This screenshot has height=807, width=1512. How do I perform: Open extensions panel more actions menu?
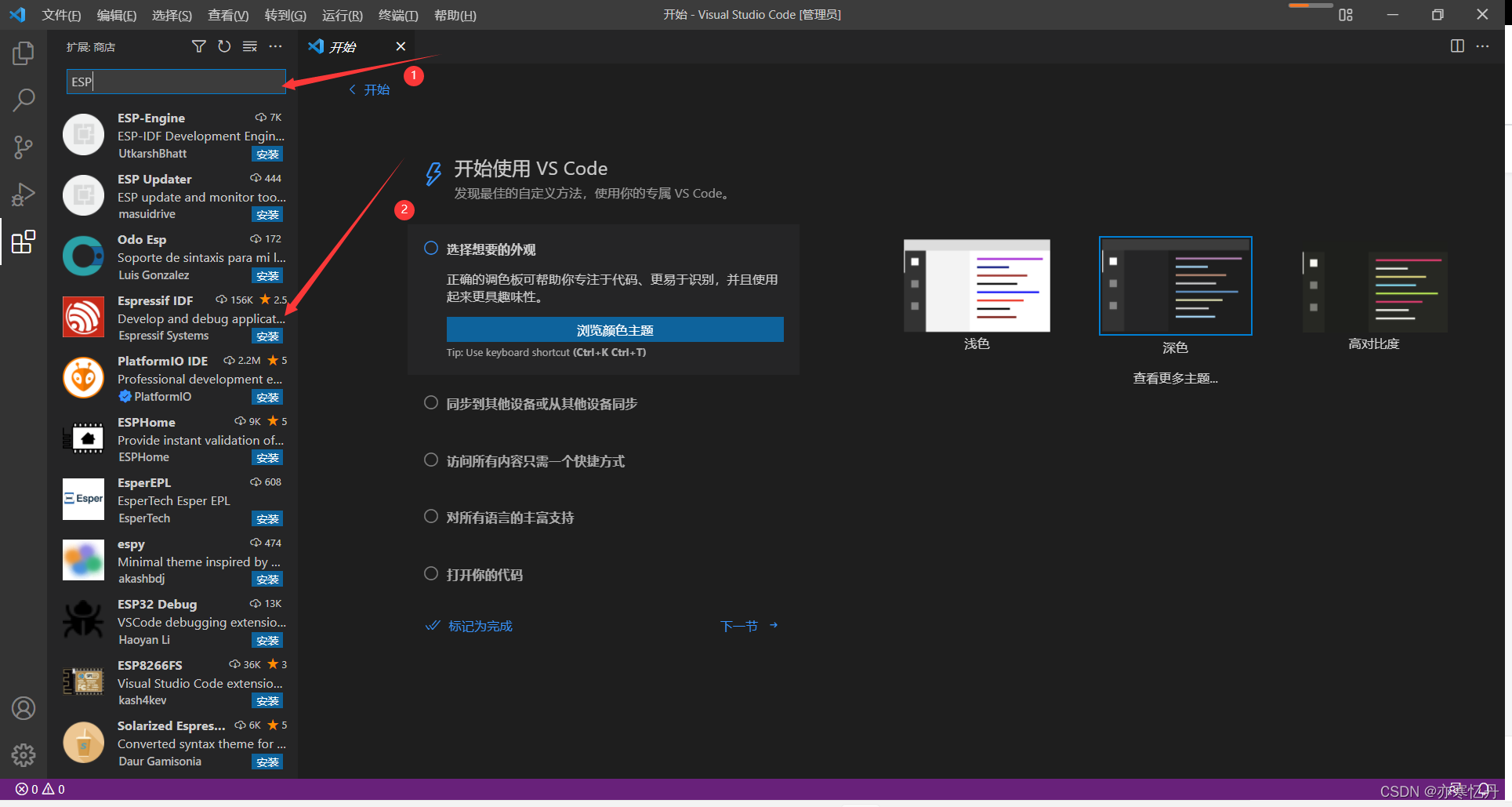coord(275,47)
